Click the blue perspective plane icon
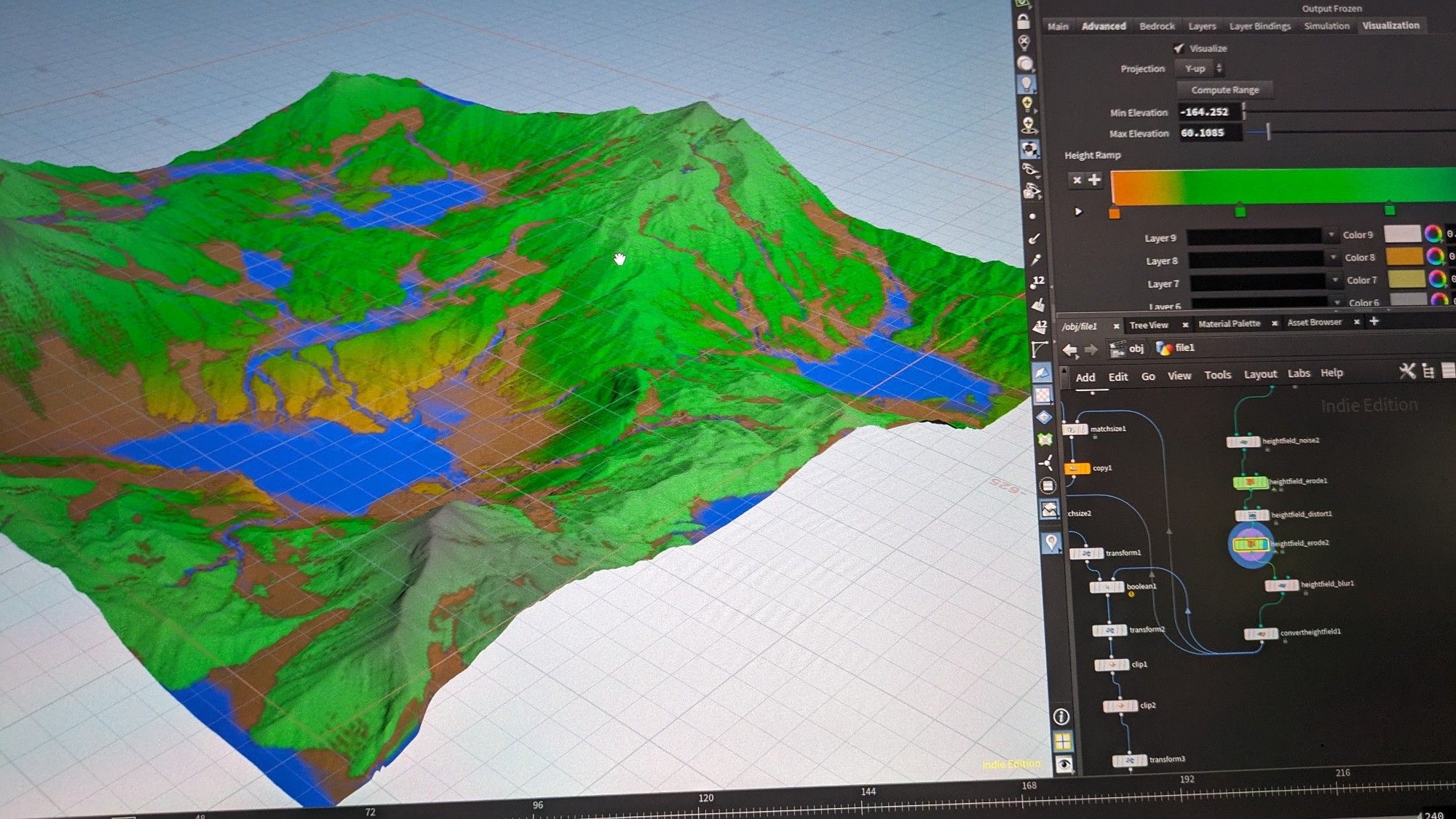Screen dimensions: 1456x819 (1042, 373)
